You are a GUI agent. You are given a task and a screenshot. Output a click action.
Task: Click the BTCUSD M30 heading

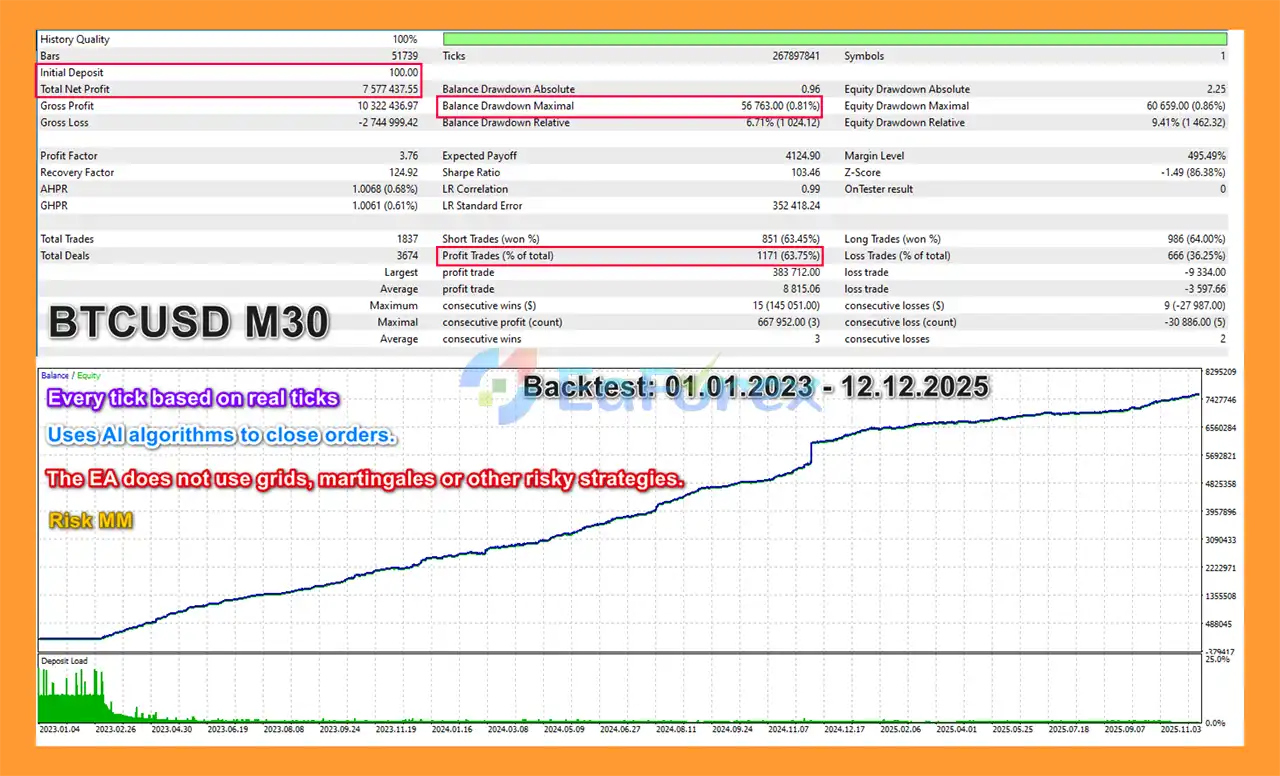click(189, 323)
